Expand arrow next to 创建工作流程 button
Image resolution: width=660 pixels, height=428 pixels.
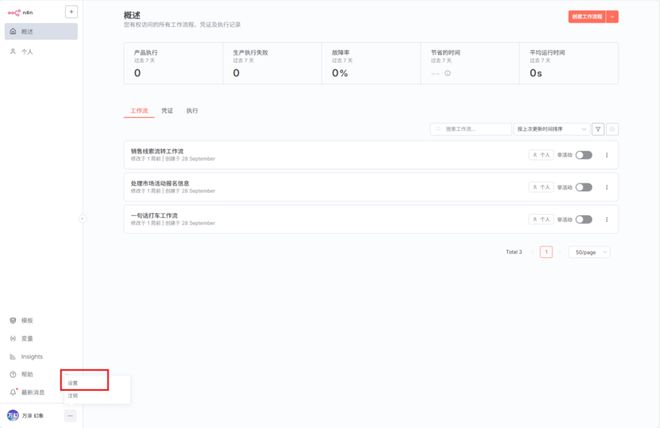pos(612,17)
